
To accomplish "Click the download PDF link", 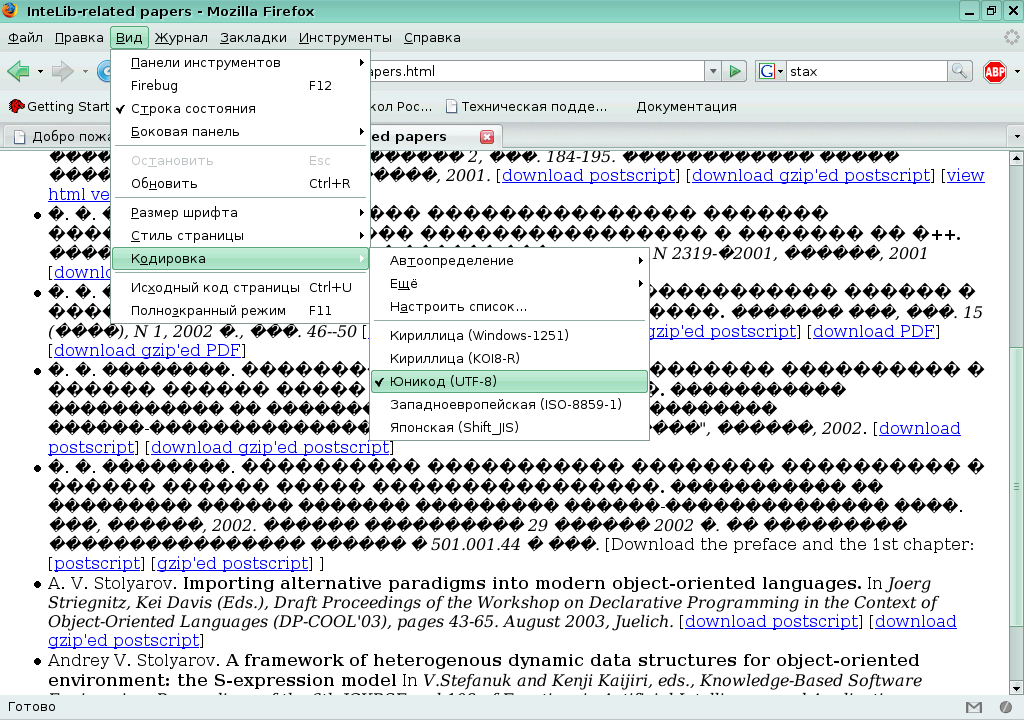I will 873,331.
